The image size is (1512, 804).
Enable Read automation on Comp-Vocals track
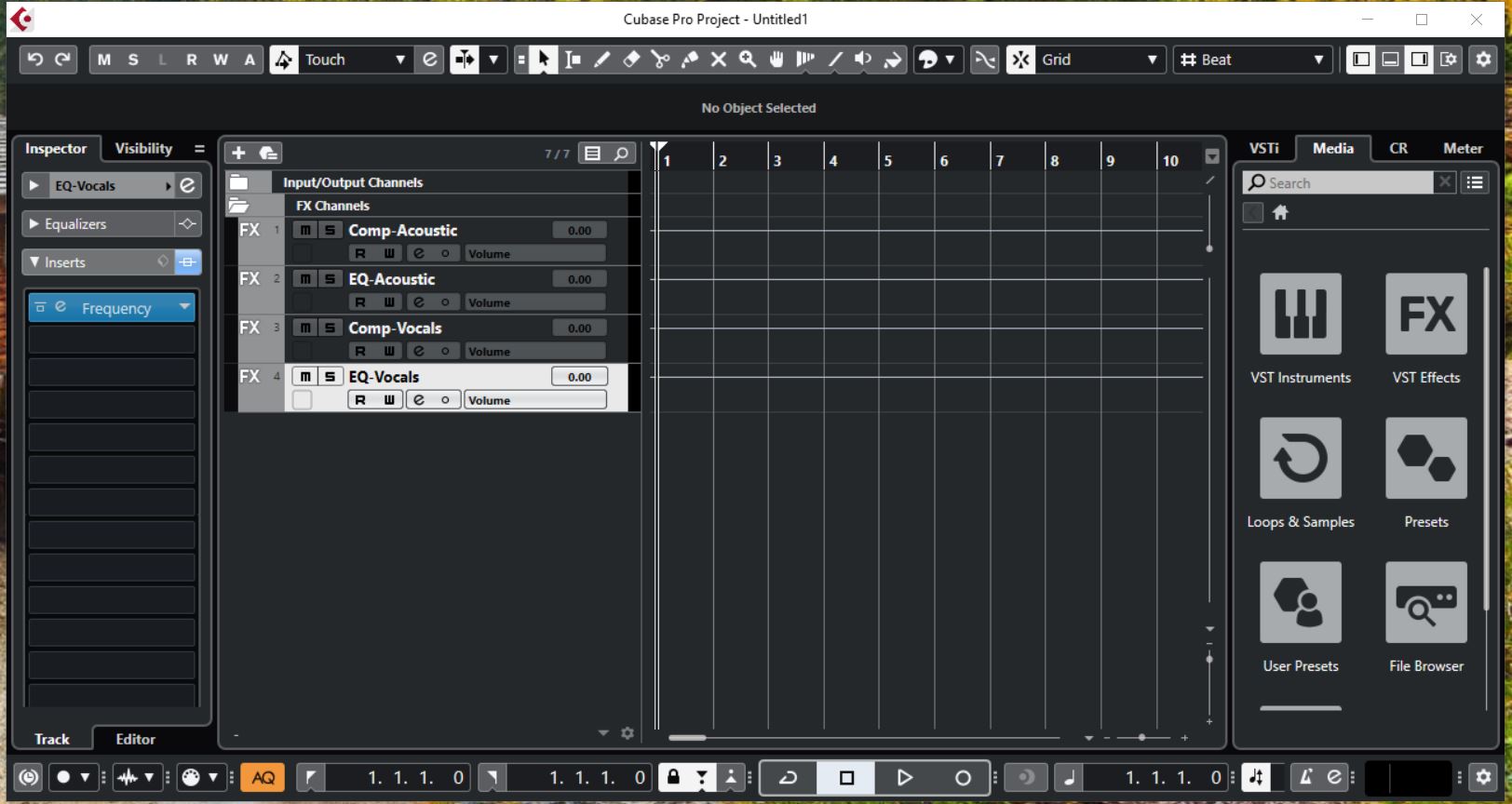(360, 352)
